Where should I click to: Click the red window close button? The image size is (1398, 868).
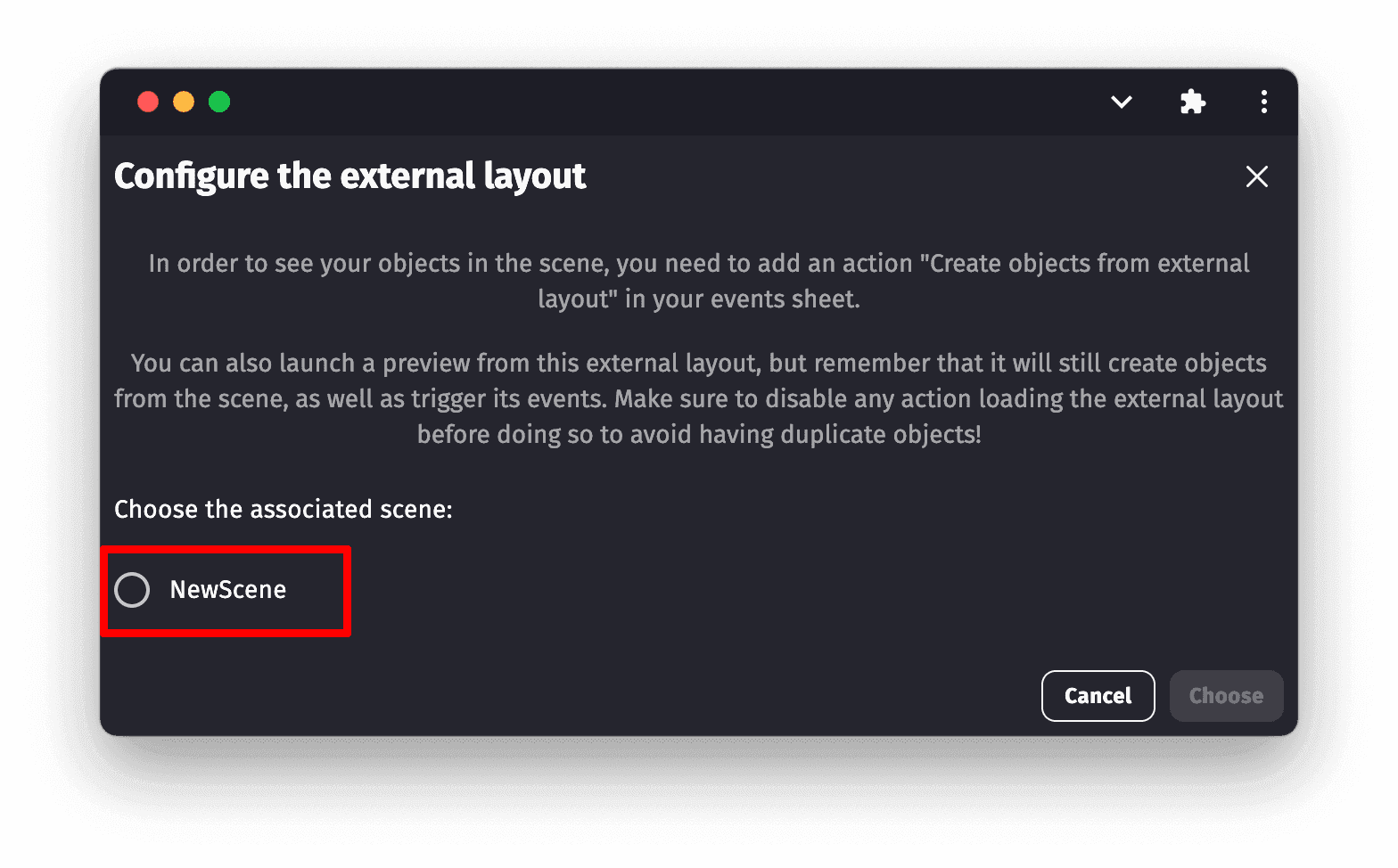click(x=148, y=102)
